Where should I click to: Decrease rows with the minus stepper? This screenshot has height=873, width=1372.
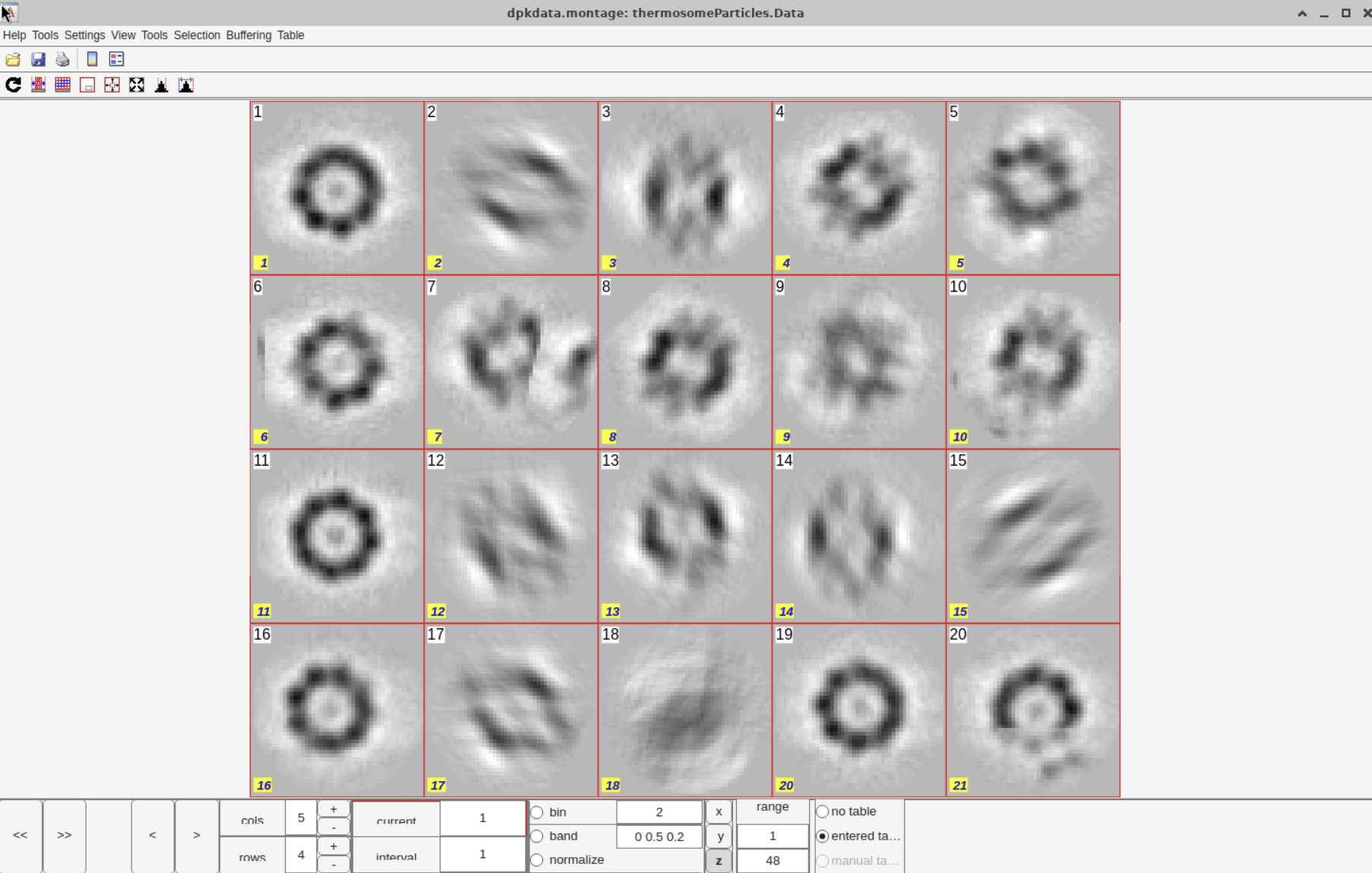coord(333,865)
